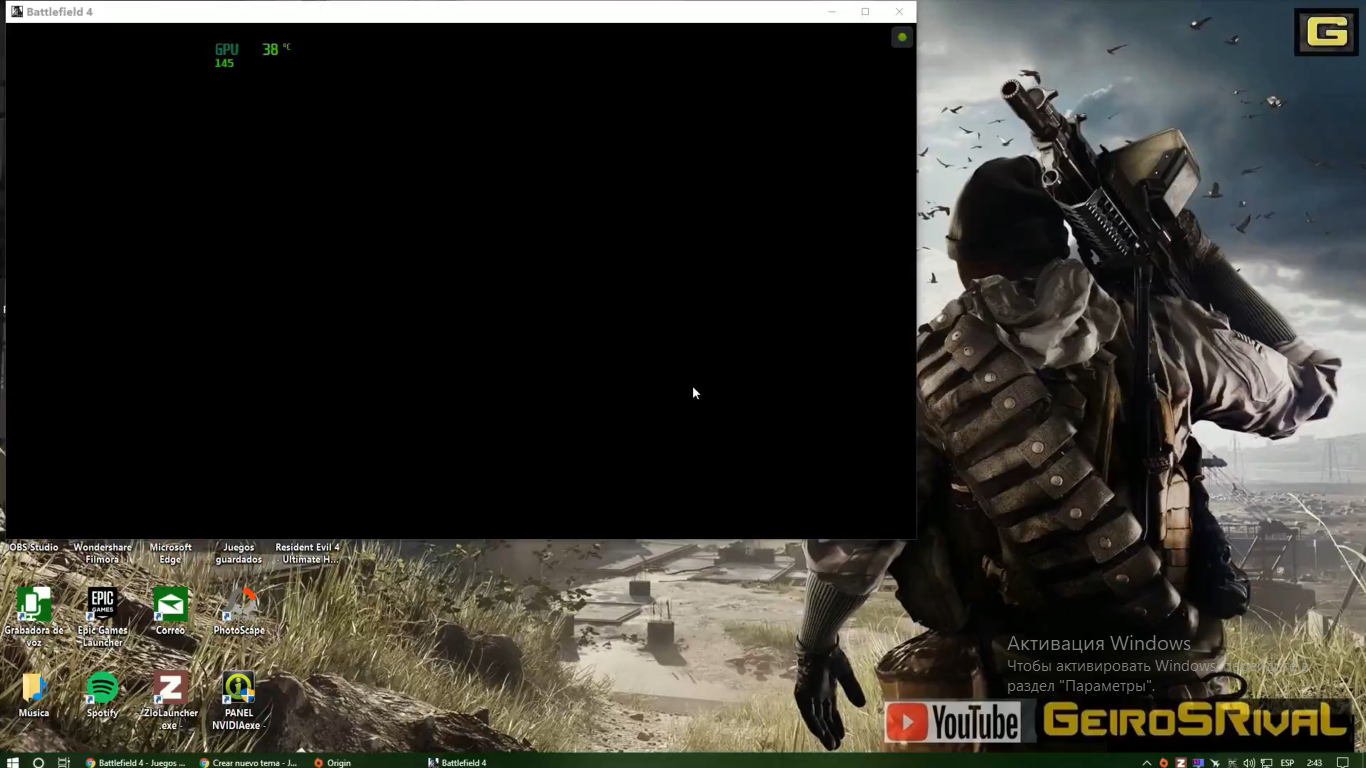Minimize the Battlefield 4 window
Screen dimensions: 1366x768
pos(832,12)
